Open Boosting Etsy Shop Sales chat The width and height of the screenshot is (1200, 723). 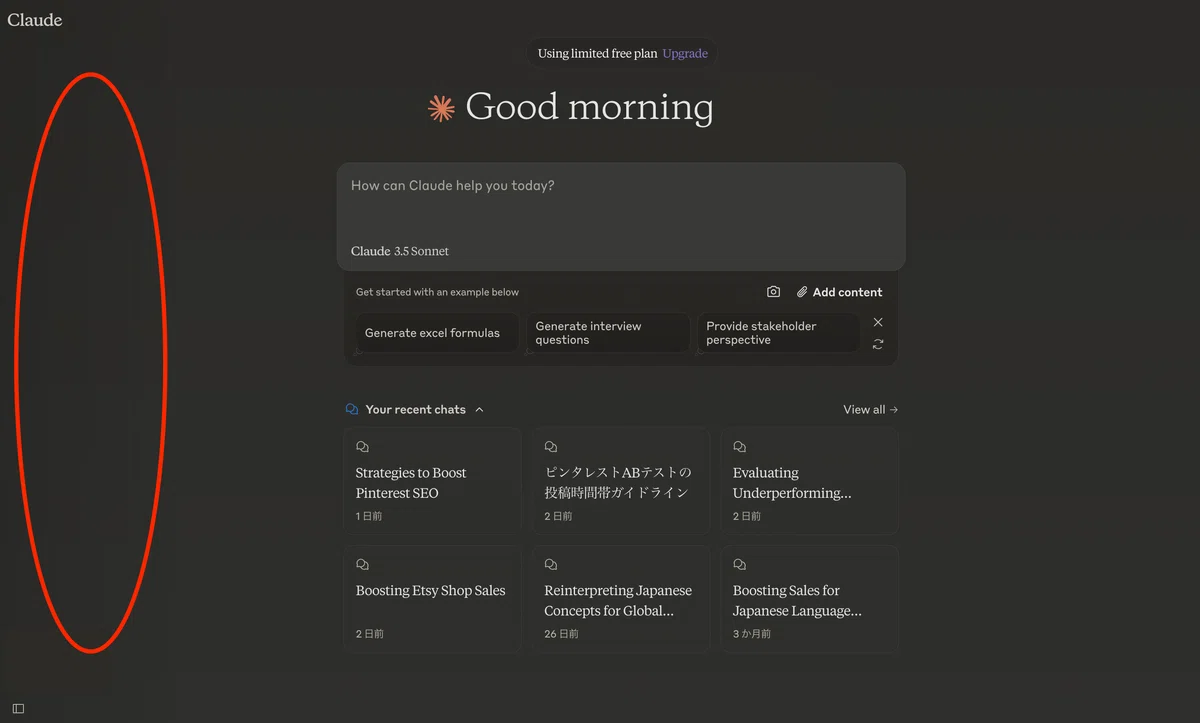coord(432,599)
